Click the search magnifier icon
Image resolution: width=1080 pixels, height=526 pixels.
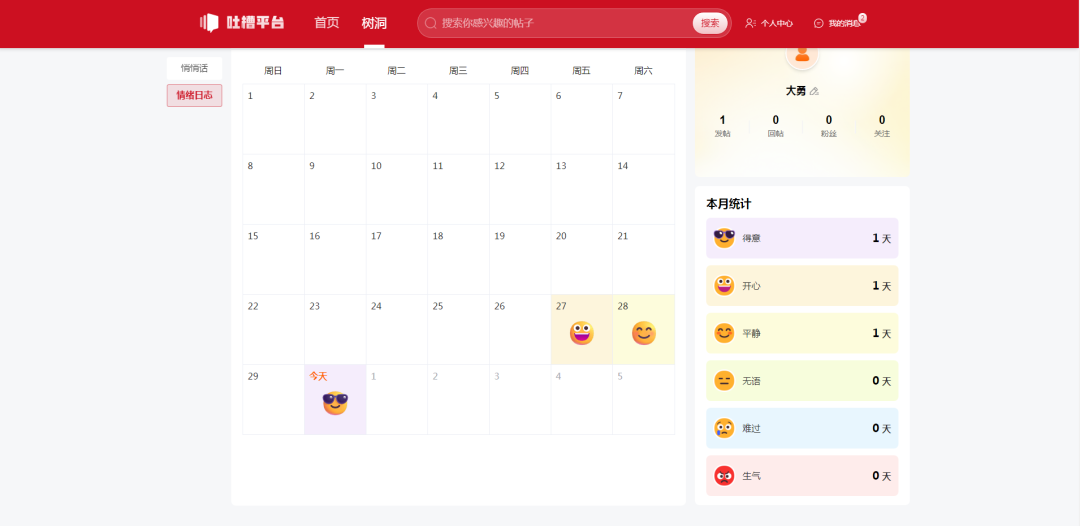pos(430,23)
